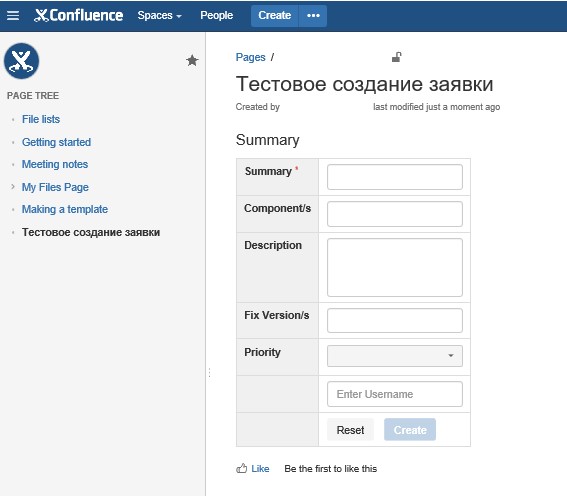Click the Summary input field
Image resolution: width=567 pixels, height=496 pixels.
pos(395,177)
